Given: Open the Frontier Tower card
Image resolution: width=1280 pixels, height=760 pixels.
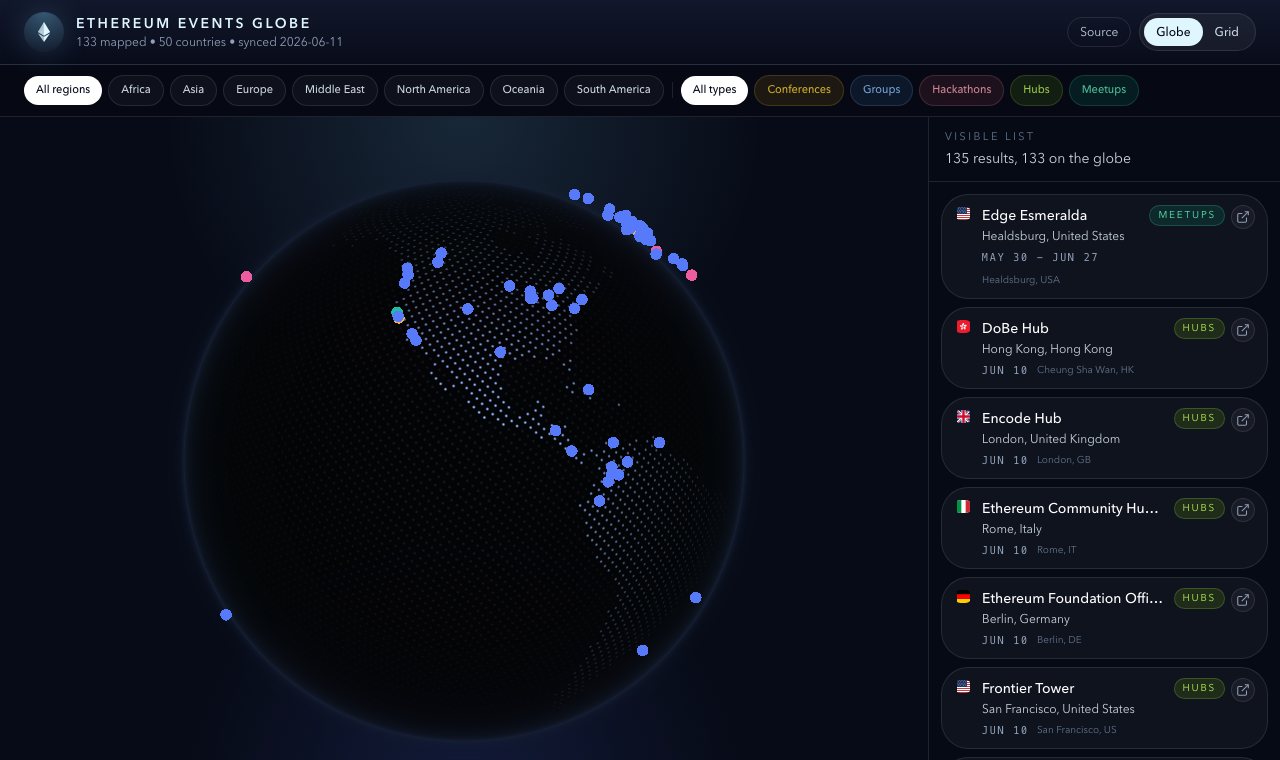Looking at the screenshot, I should click(x=1104, y=708).
